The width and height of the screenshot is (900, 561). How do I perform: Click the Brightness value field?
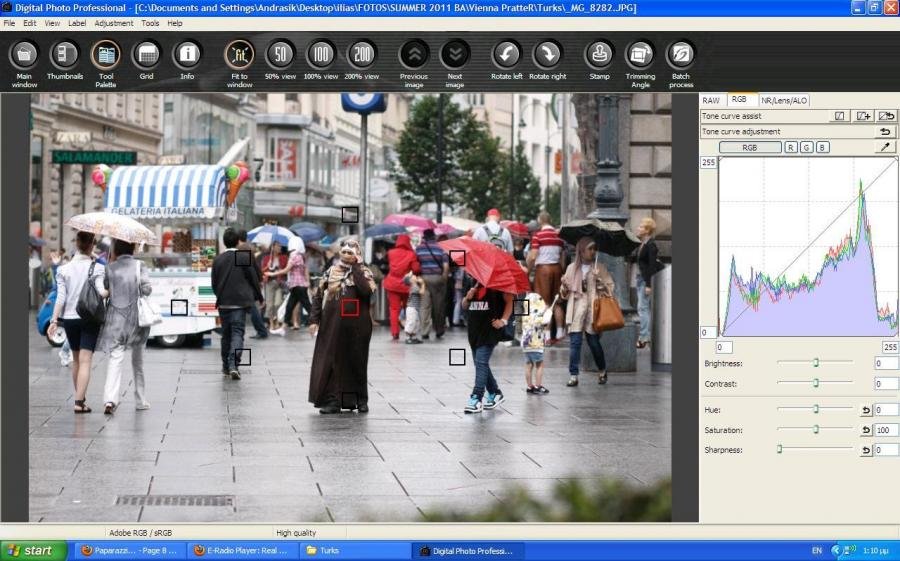(885, 364)
